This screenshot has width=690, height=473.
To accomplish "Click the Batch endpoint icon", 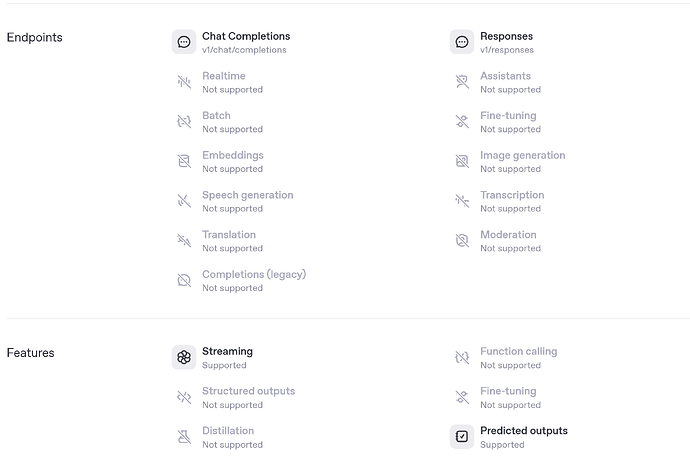I will [x=184, y=121].
